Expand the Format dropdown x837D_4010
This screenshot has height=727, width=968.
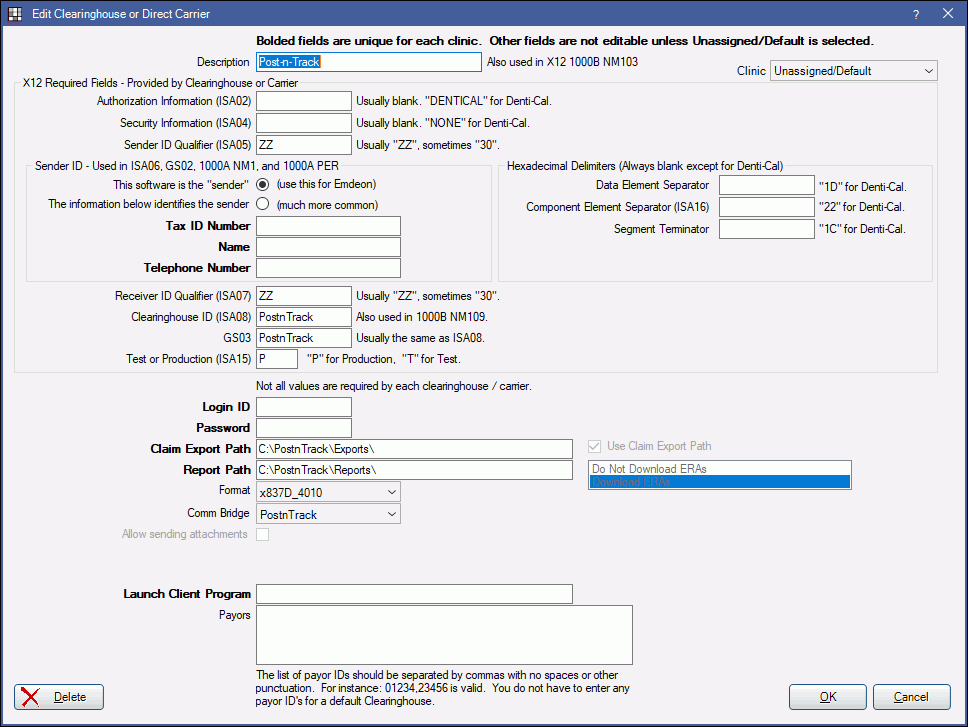[x=328, y=492]
